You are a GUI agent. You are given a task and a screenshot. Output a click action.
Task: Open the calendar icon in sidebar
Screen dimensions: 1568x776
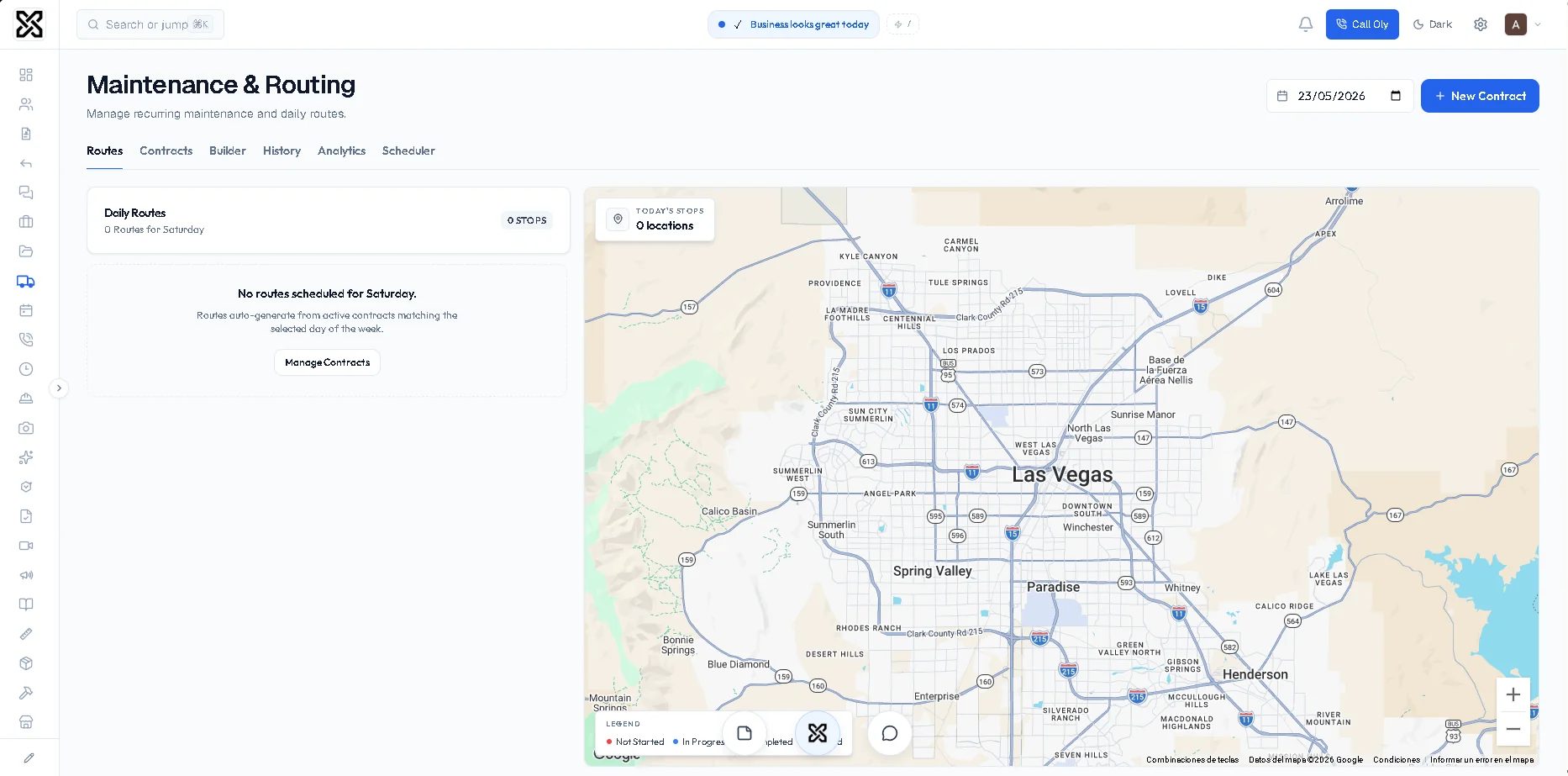click(26, 310)
